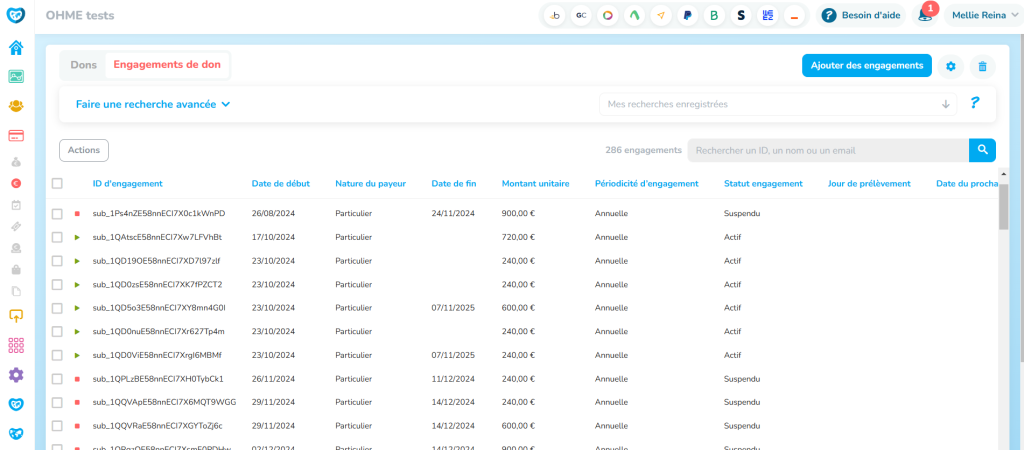Click the GoCardless GC integration icon
The width and height of the screenshot is (1024, 450).
580,16
